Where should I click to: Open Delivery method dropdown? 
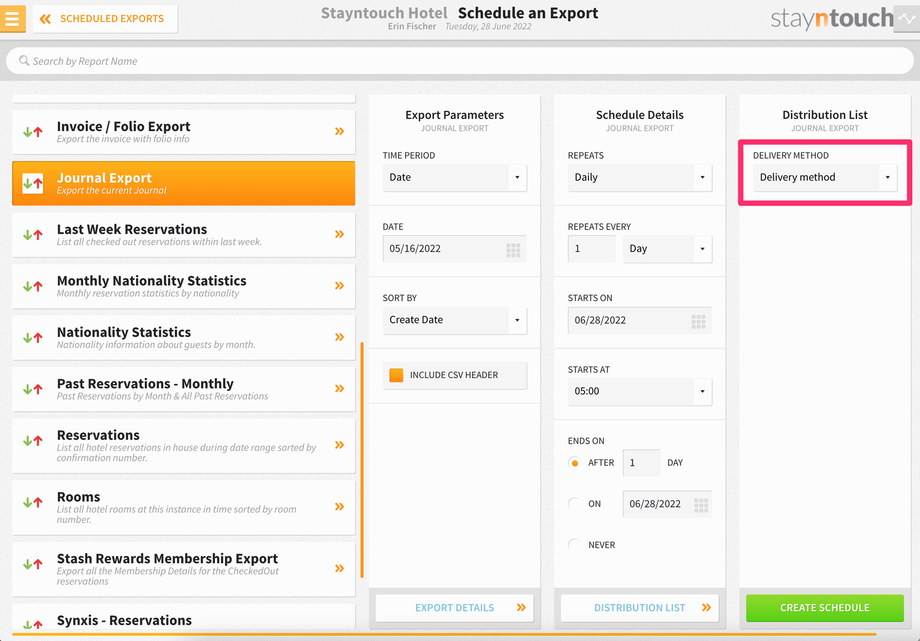pyautogui.click(x=825, y=177)
